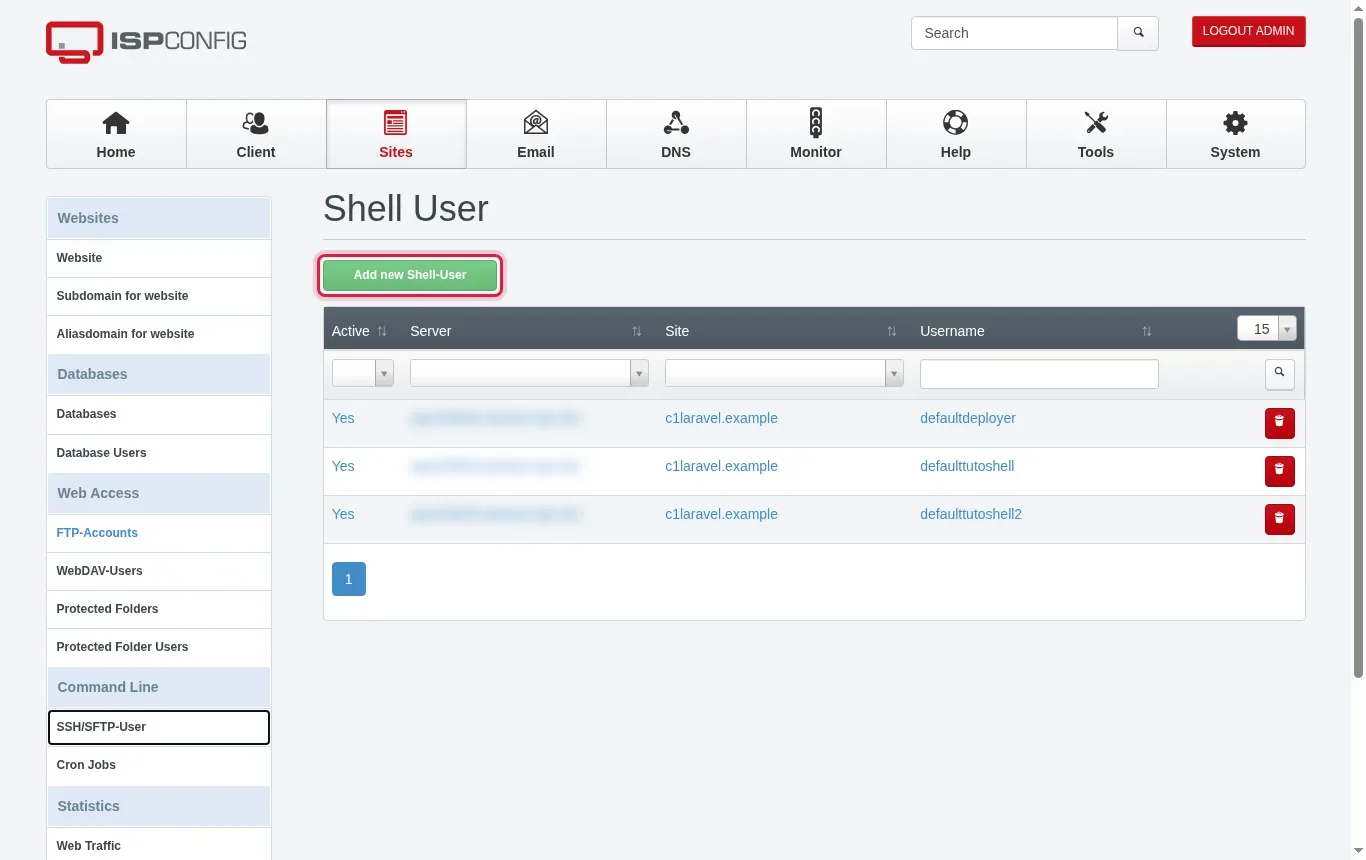1366x860 pixels.
Task: Click the Websites section header
Action: [159, 218]
